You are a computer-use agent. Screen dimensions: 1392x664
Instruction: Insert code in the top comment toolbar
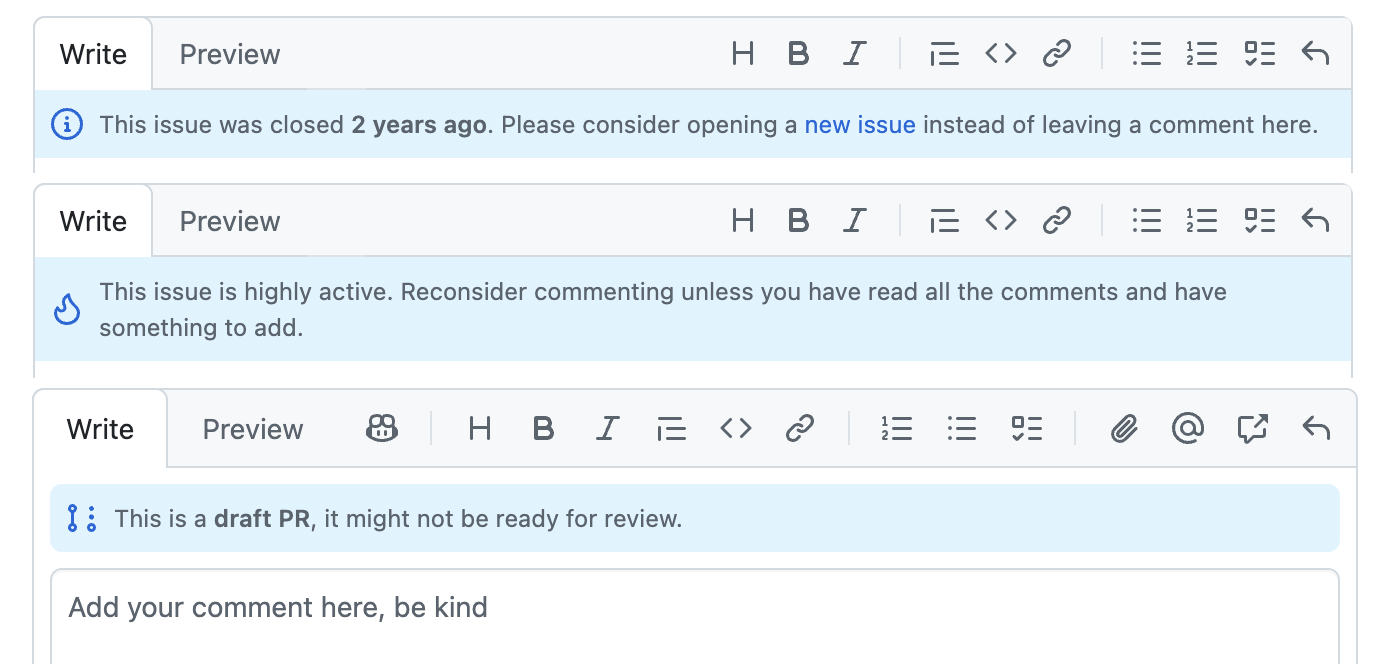(1001, 54)
